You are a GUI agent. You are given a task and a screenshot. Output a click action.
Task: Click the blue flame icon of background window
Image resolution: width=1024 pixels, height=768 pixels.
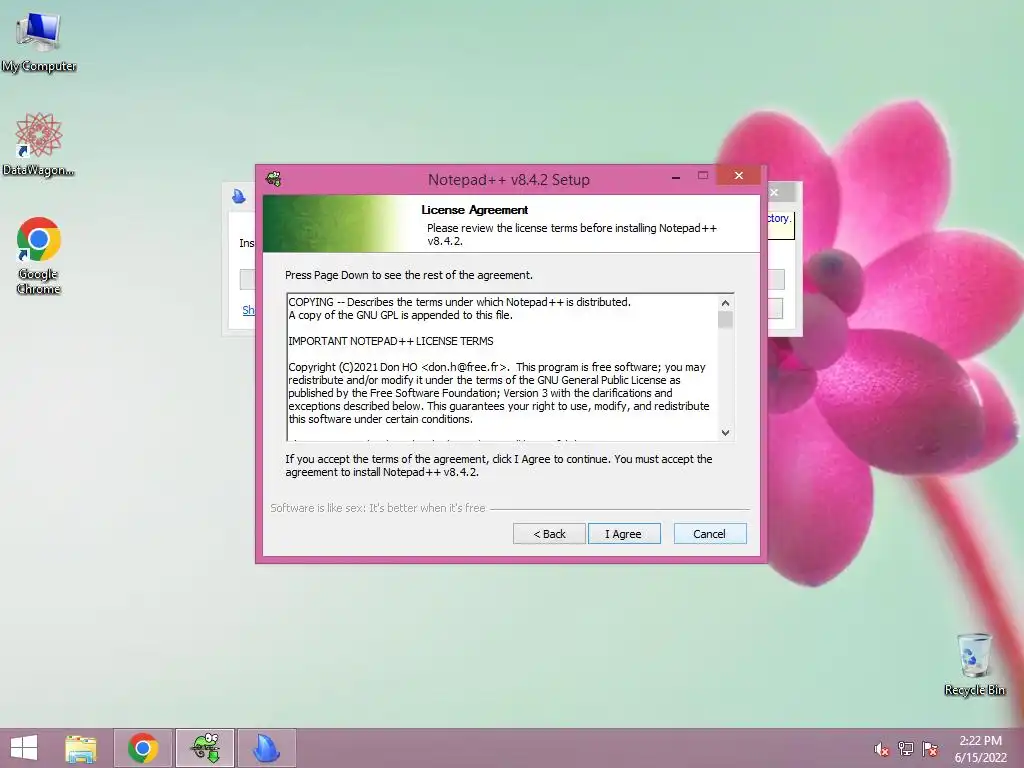click(239, 196)
